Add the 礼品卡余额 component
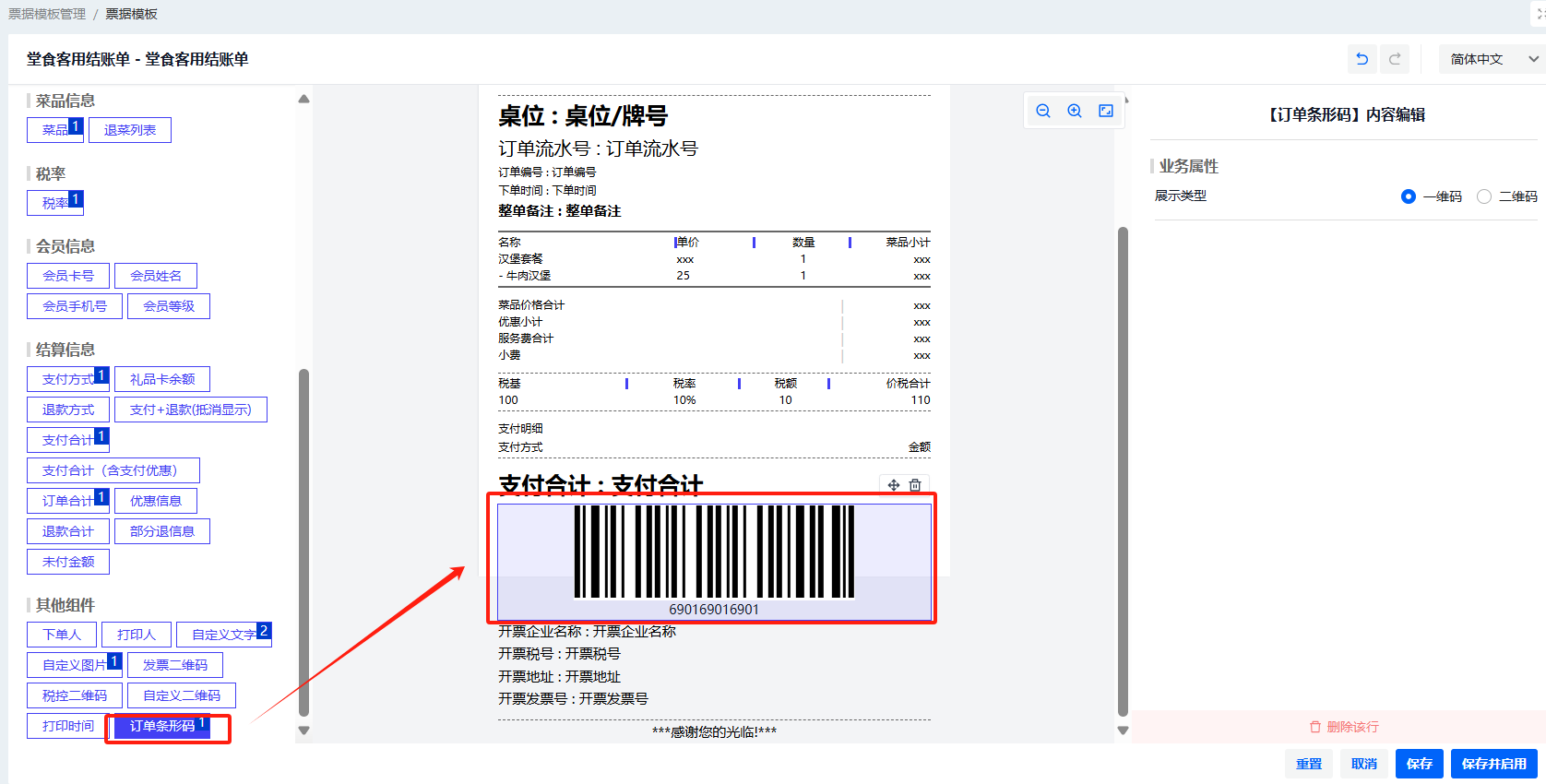The image size is (1546, 784). 162,379
